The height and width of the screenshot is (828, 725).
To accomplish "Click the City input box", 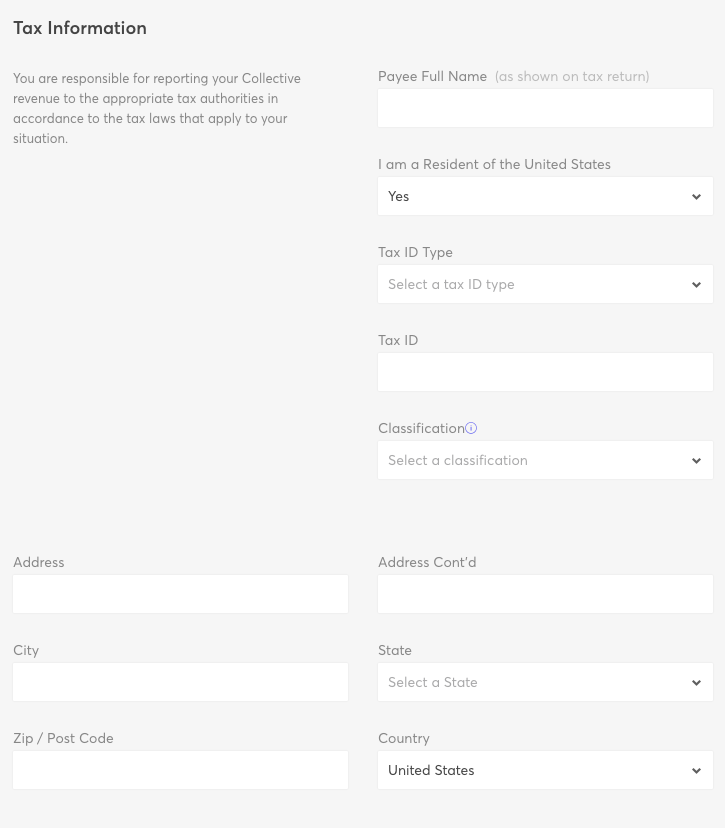I will [x=180, y=682].
